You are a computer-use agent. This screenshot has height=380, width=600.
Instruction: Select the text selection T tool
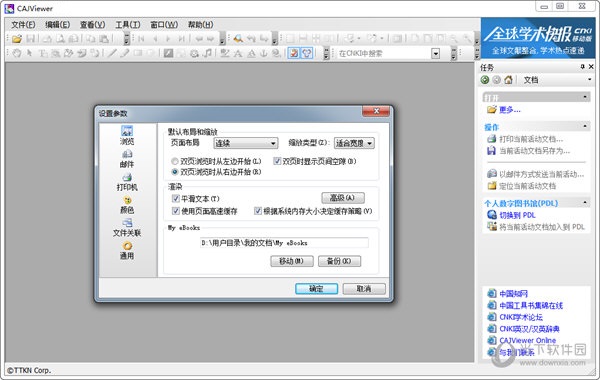pyautogui.click(x=43, y=53)
